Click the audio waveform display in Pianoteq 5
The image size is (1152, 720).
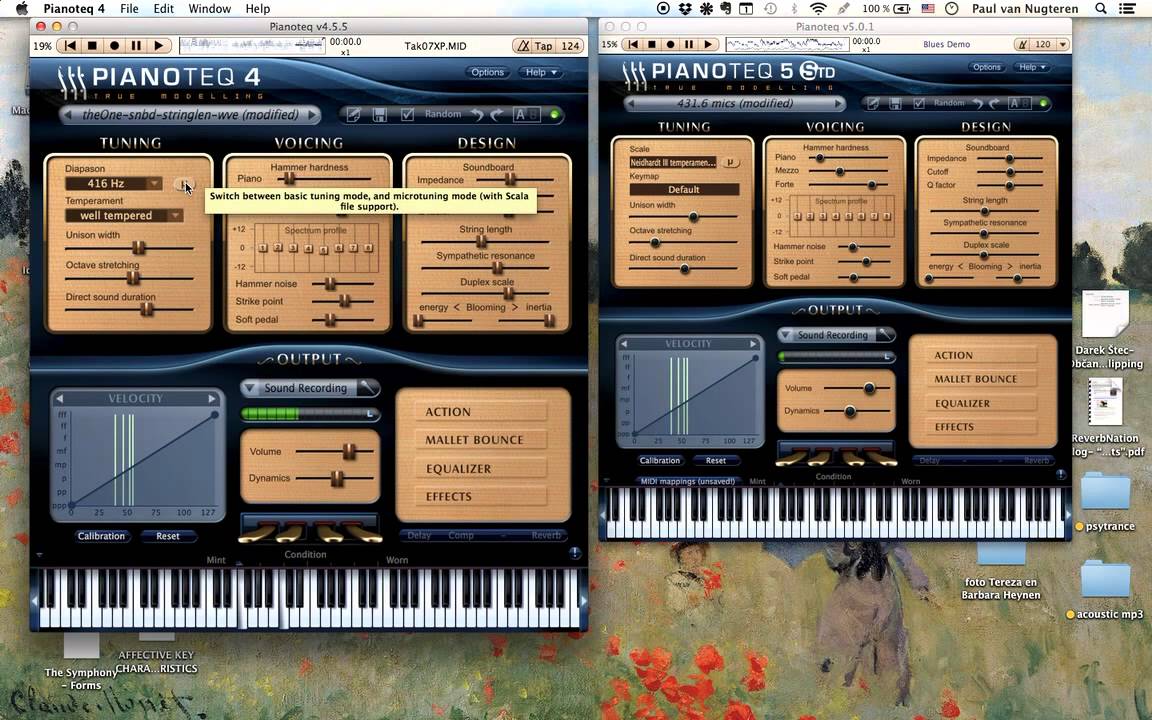click(x=787, y=44)
